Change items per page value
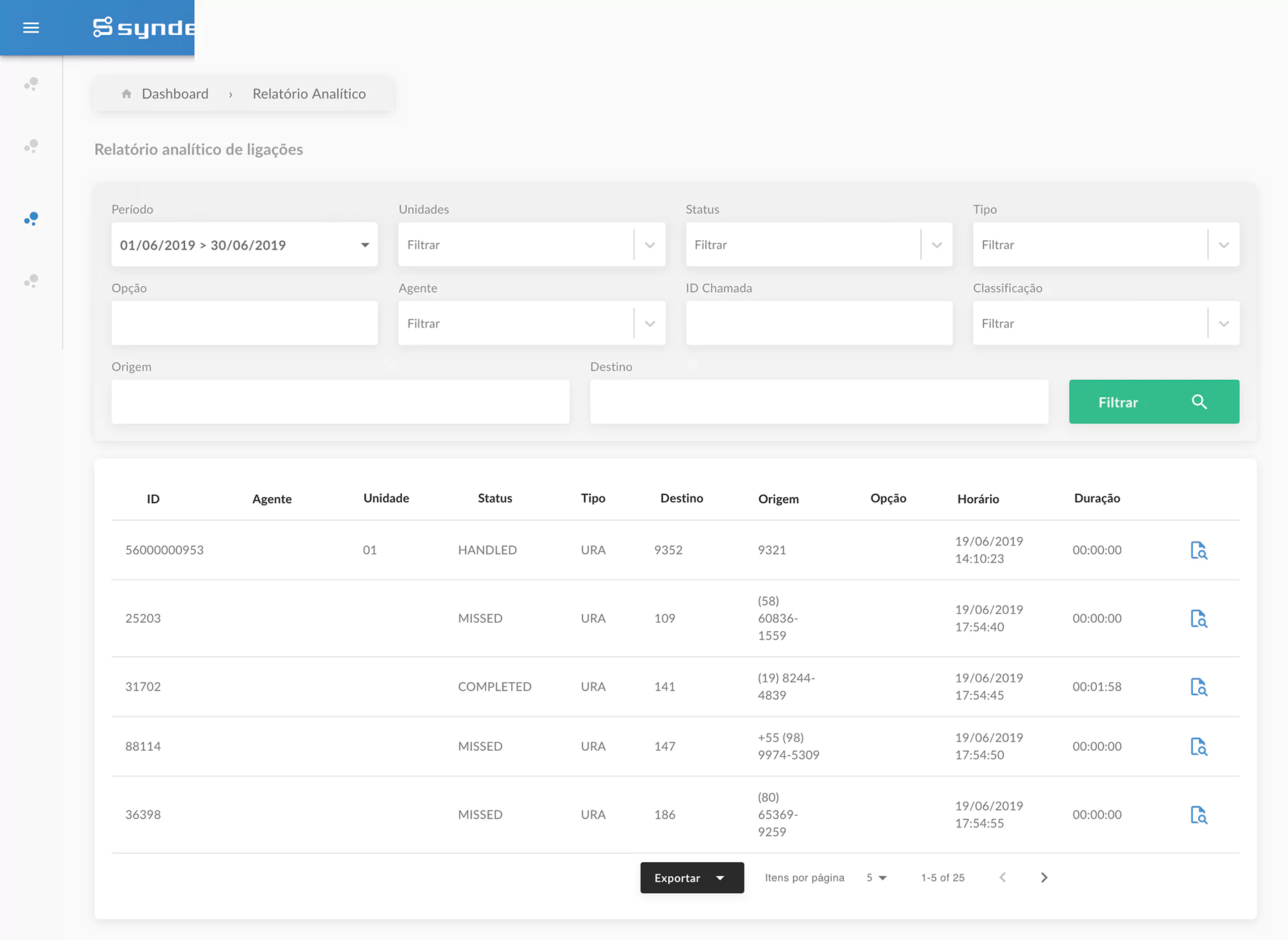 click(876, 878)
